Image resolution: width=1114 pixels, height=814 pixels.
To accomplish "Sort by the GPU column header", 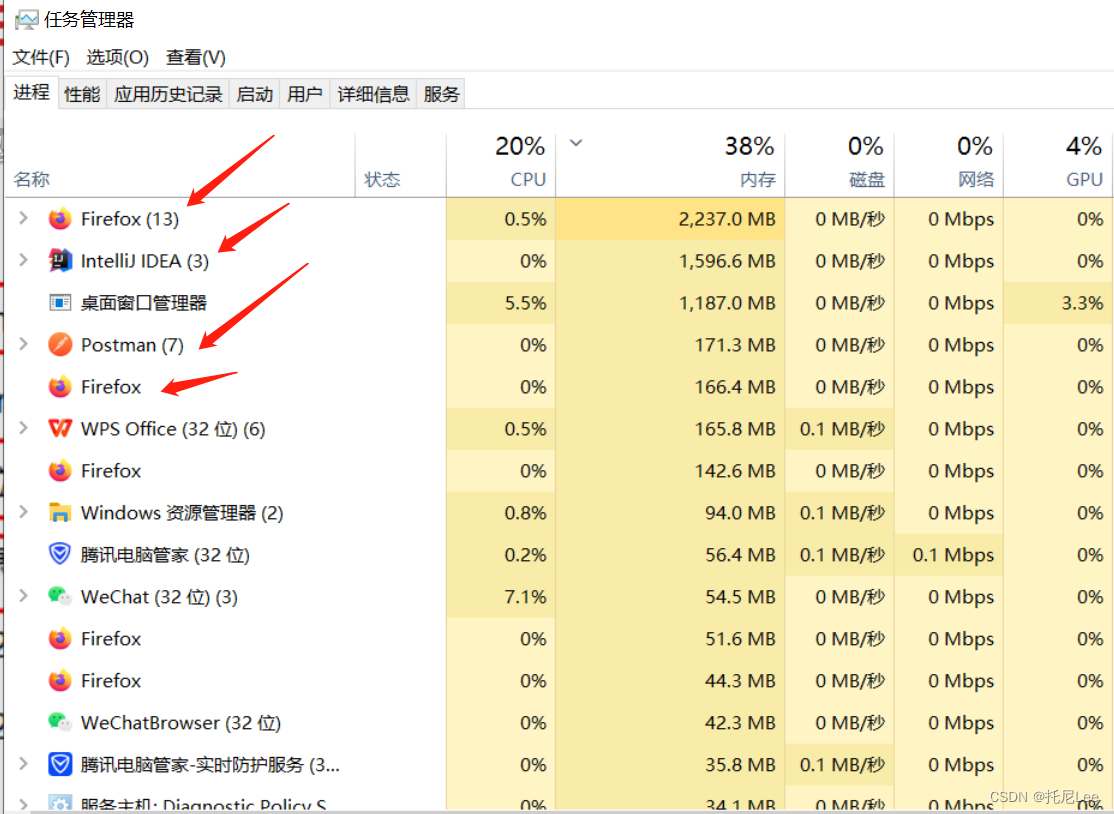I will point(1059,165).
